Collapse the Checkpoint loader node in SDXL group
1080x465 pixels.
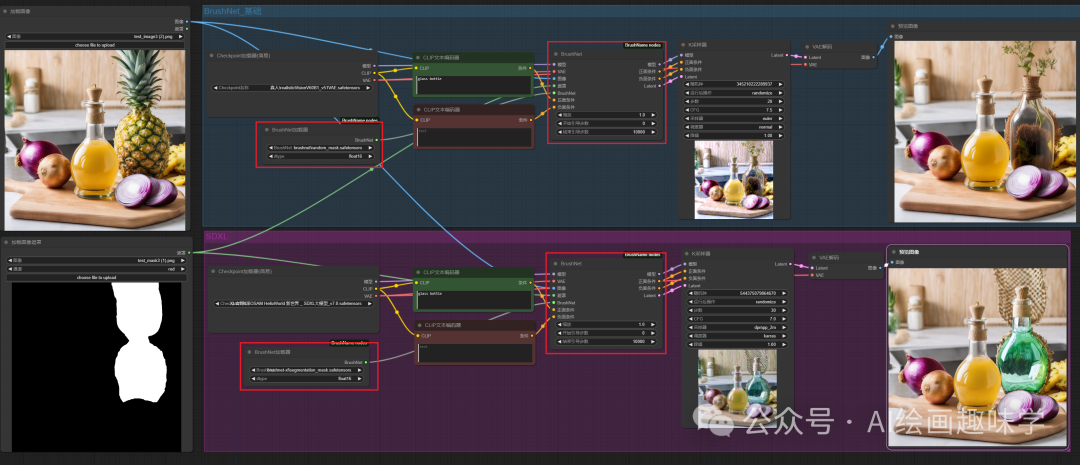point(212,271)
